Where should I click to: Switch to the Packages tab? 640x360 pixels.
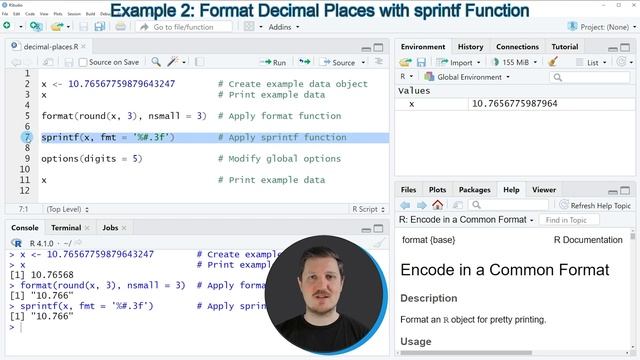click(474, 189)
